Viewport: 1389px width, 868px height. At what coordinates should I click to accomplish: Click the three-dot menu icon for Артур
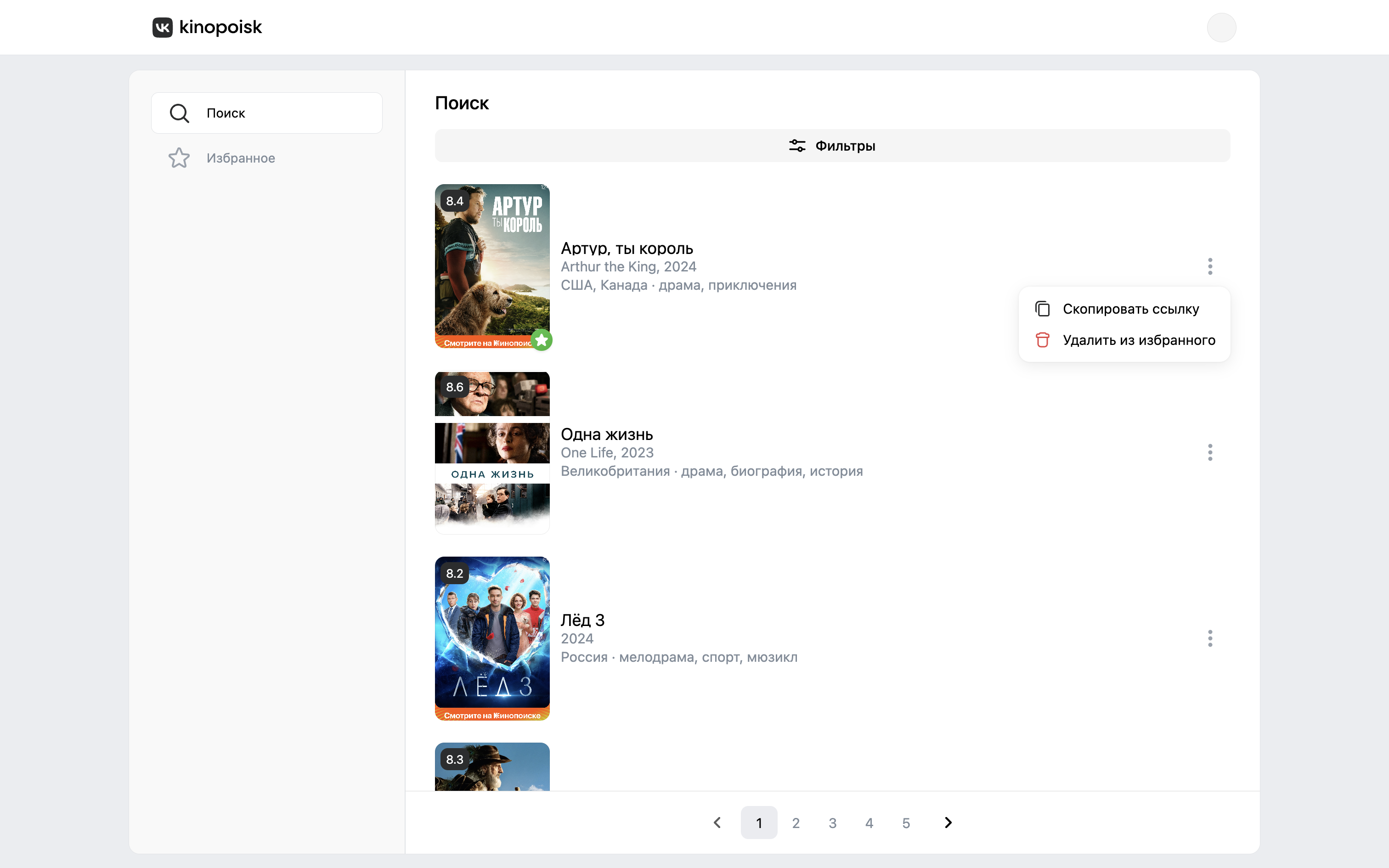[x=1209, y=266]
